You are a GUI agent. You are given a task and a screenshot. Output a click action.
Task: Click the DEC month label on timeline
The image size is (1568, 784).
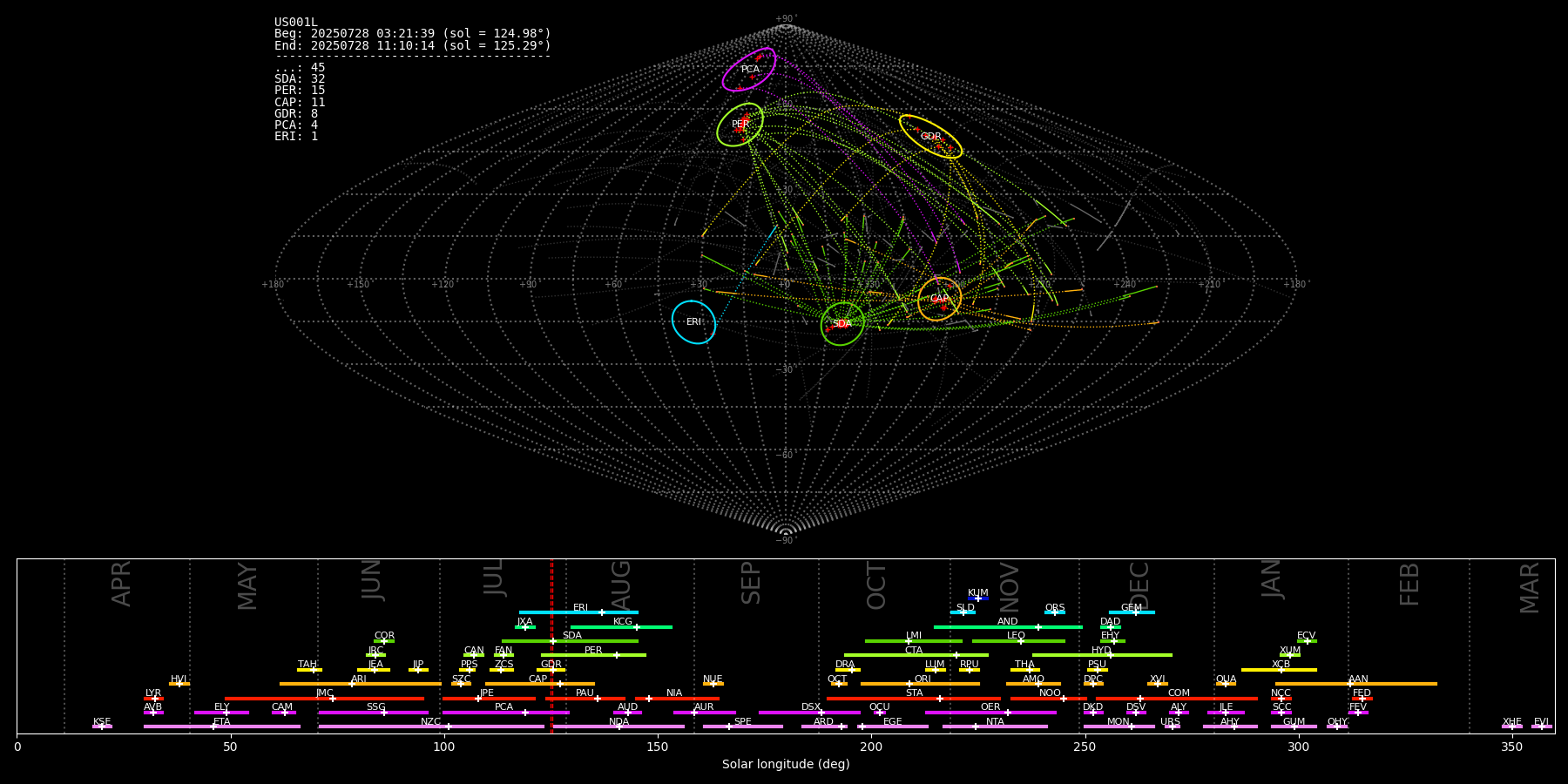coord(1139,585)
